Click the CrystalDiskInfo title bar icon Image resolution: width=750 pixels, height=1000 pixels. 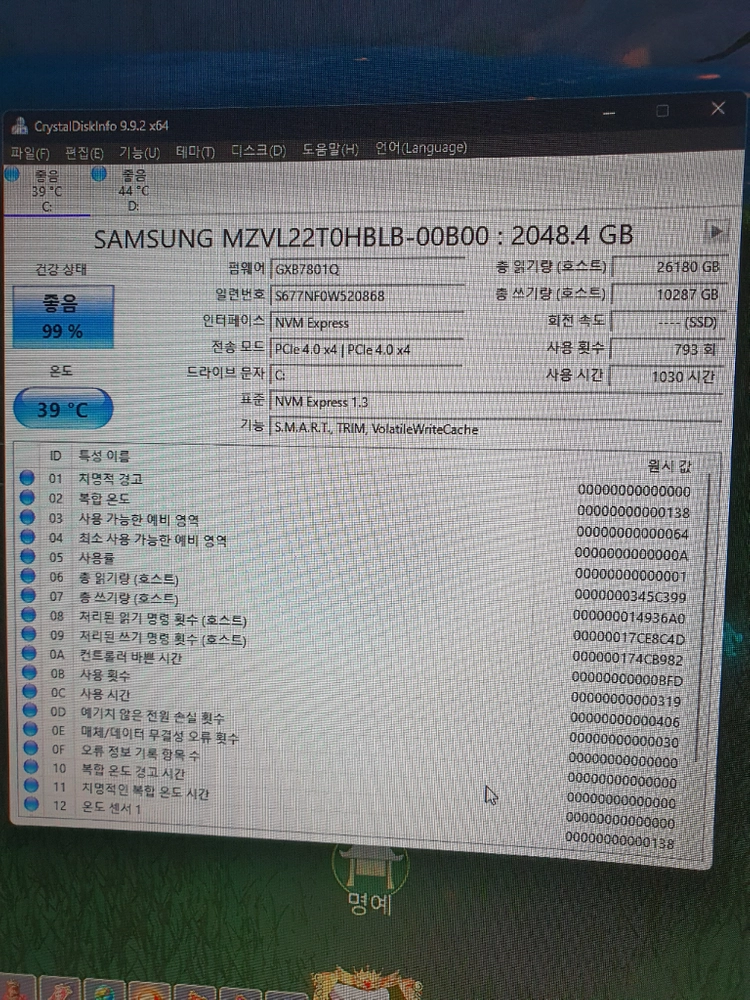point(19,126)
